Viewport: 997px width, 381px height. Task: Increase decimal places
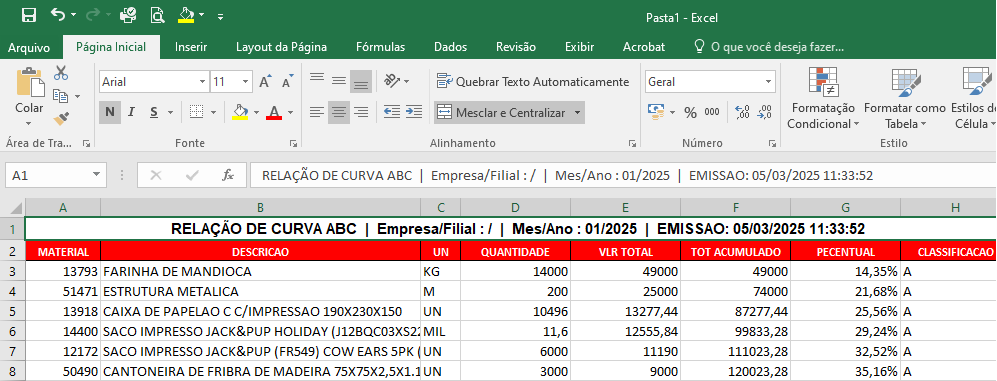pyautogui.click(x=742, y=113)
